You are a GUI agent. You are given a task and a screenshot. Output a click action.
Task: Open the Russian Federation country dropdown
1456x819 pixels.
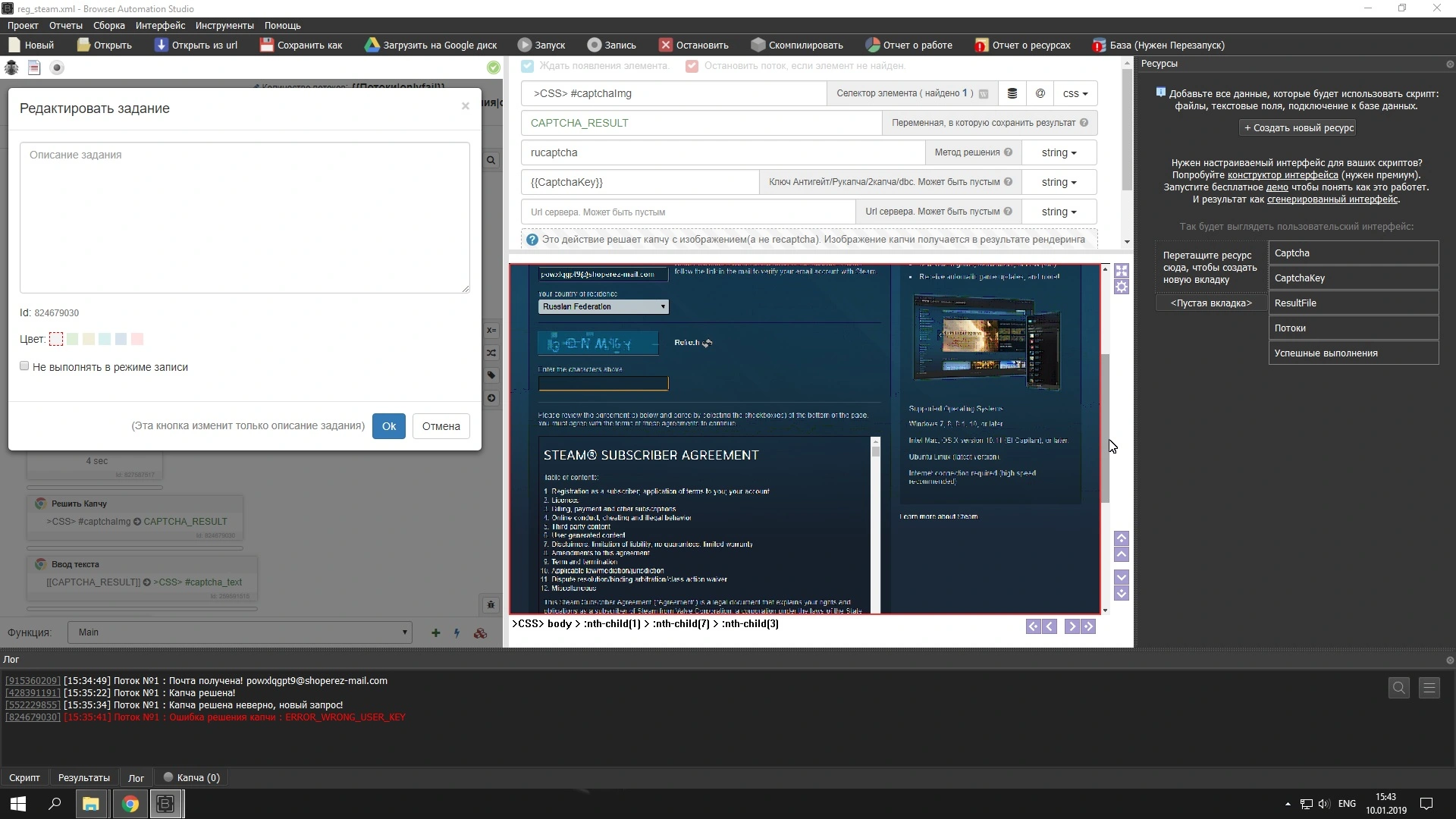(604, 307)
